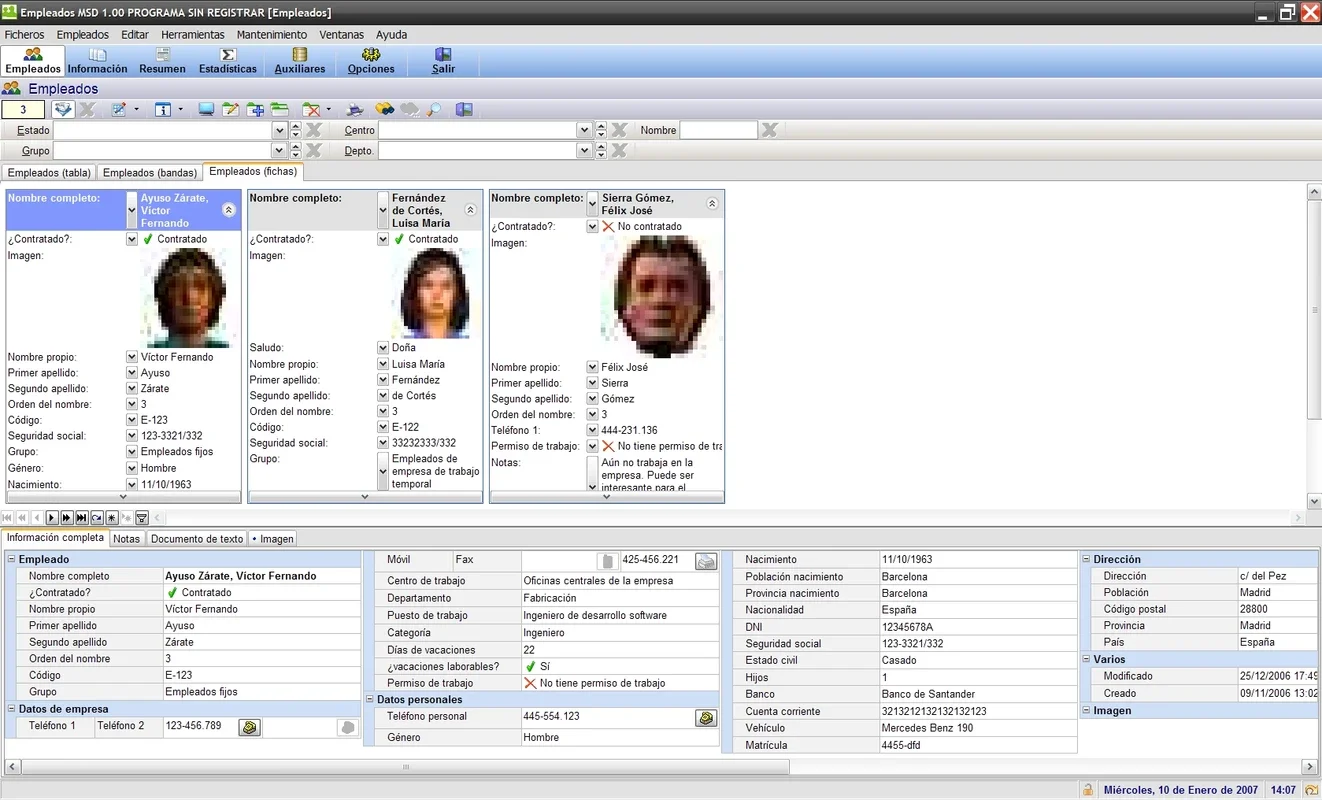The height and width of the screenshot is (800, 1322).
Task: Open the Opciones settings
Action: click(x=371, y=61)
